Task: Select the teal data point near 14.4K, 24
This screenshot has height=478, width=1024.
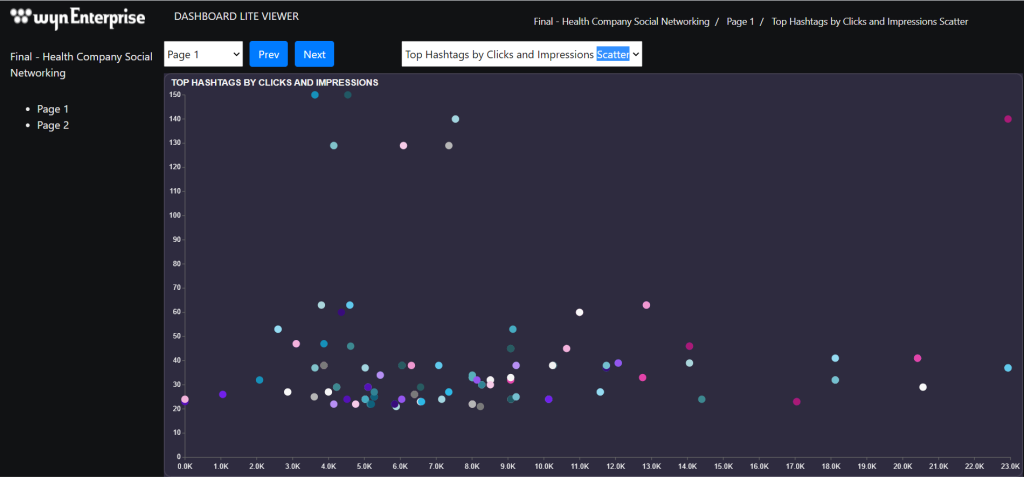Action: tap(702, 399)
